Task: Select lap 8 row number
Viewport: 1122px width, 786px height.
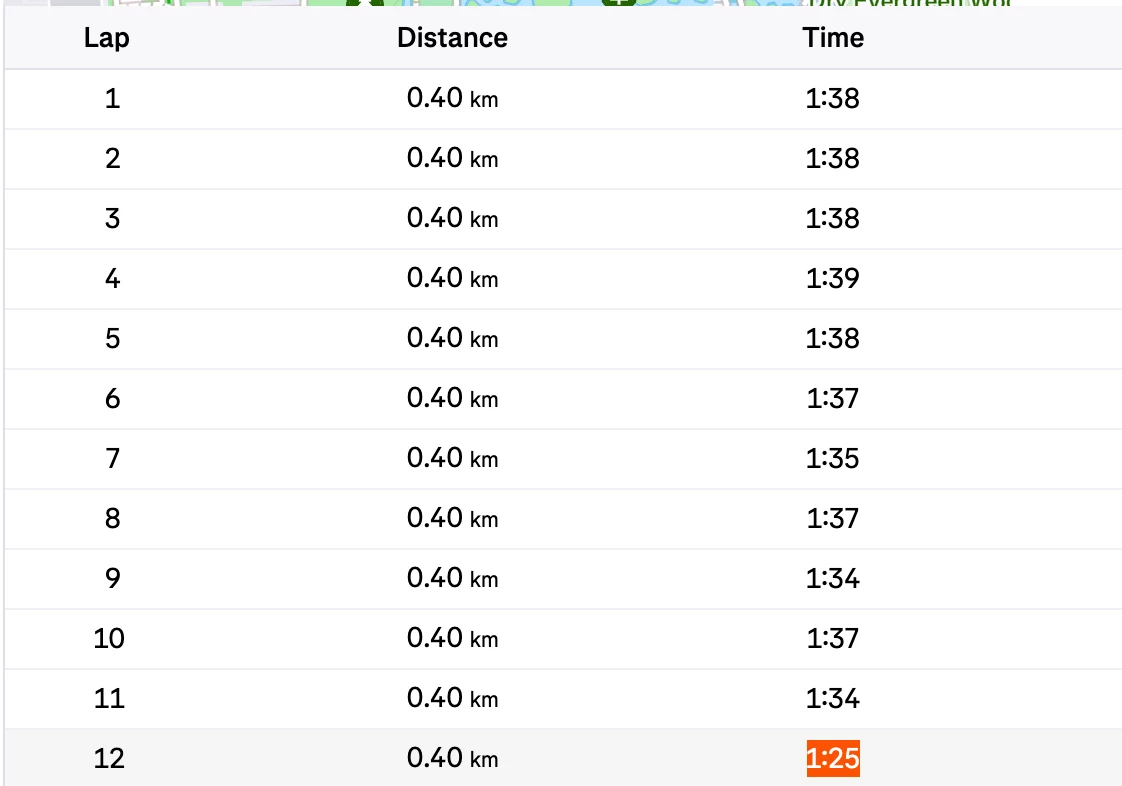Action: point(112,519)
